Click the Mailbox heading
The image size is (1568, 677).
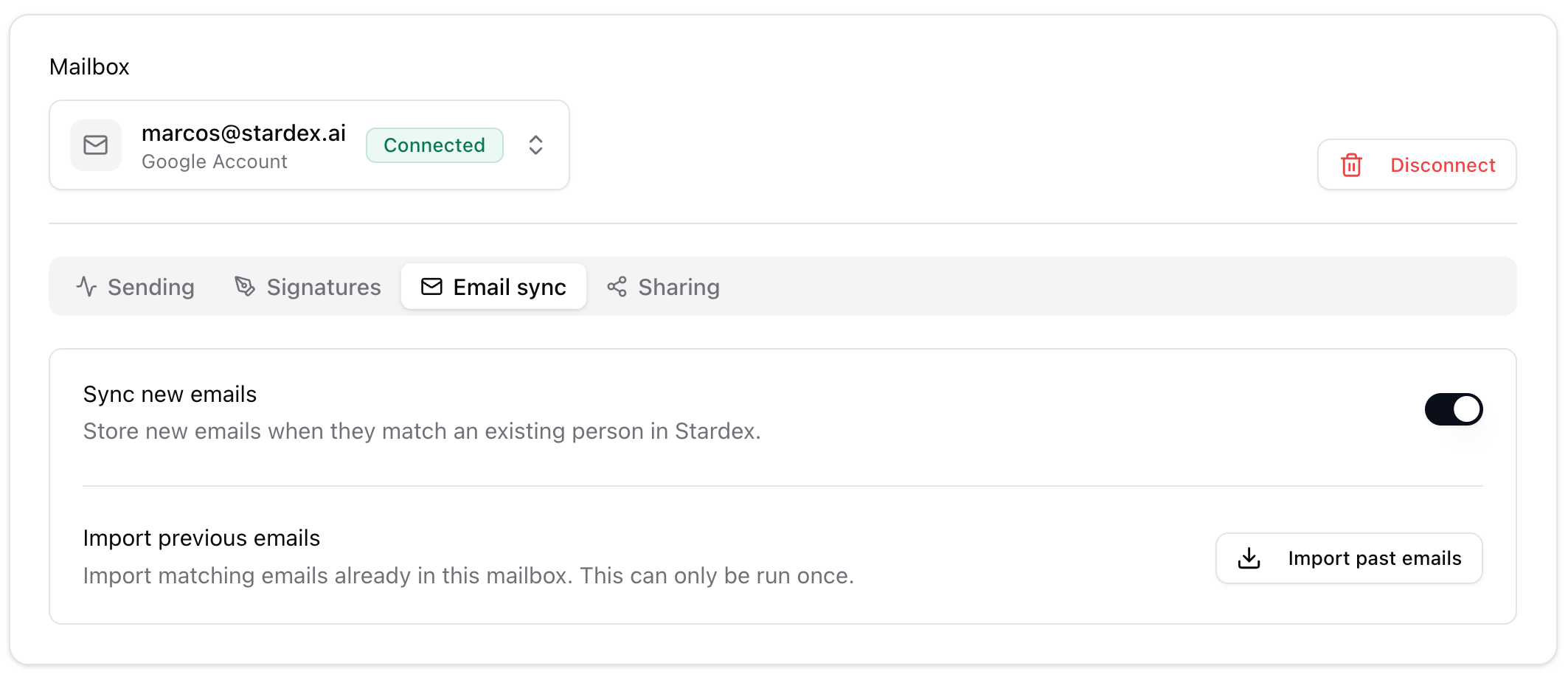click(x=89, y=67)
